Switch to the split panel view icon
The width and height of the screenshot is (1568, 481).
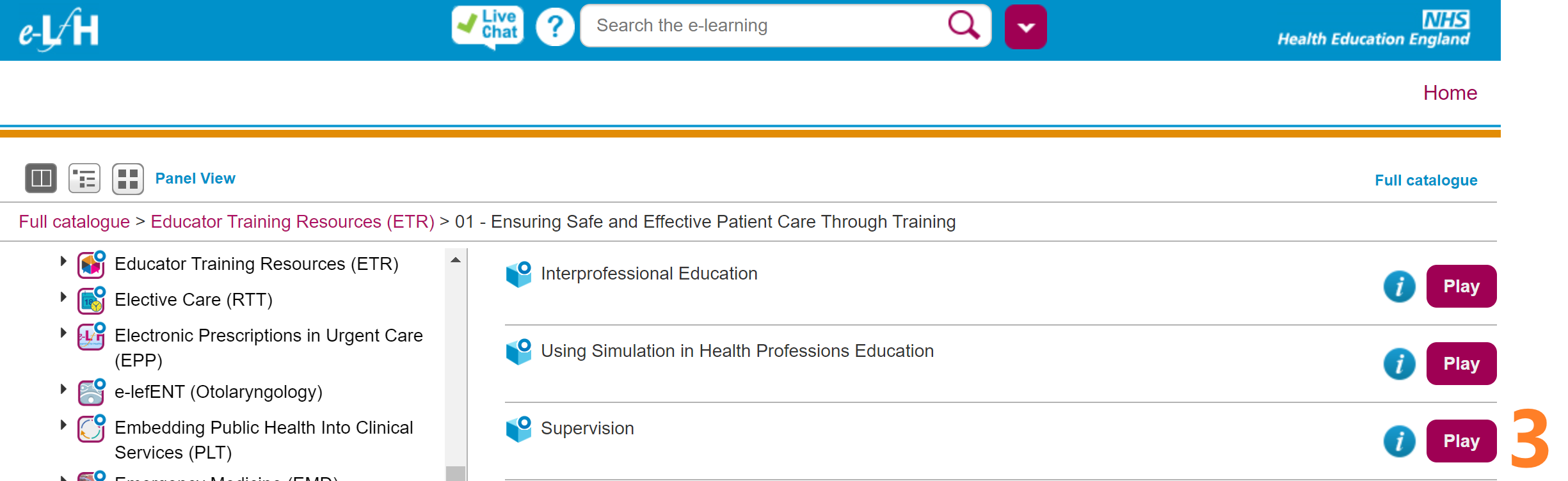point(41,178)
